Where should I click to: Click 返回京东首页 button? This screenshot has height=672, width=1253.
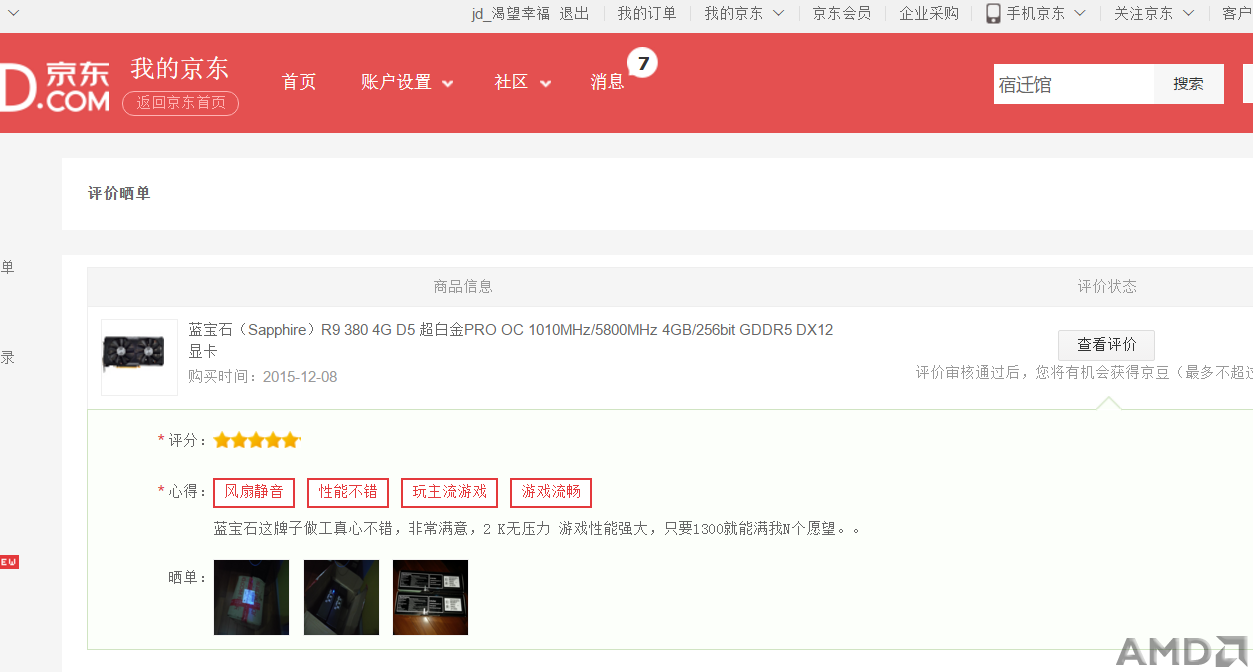(x=181, y=103)
